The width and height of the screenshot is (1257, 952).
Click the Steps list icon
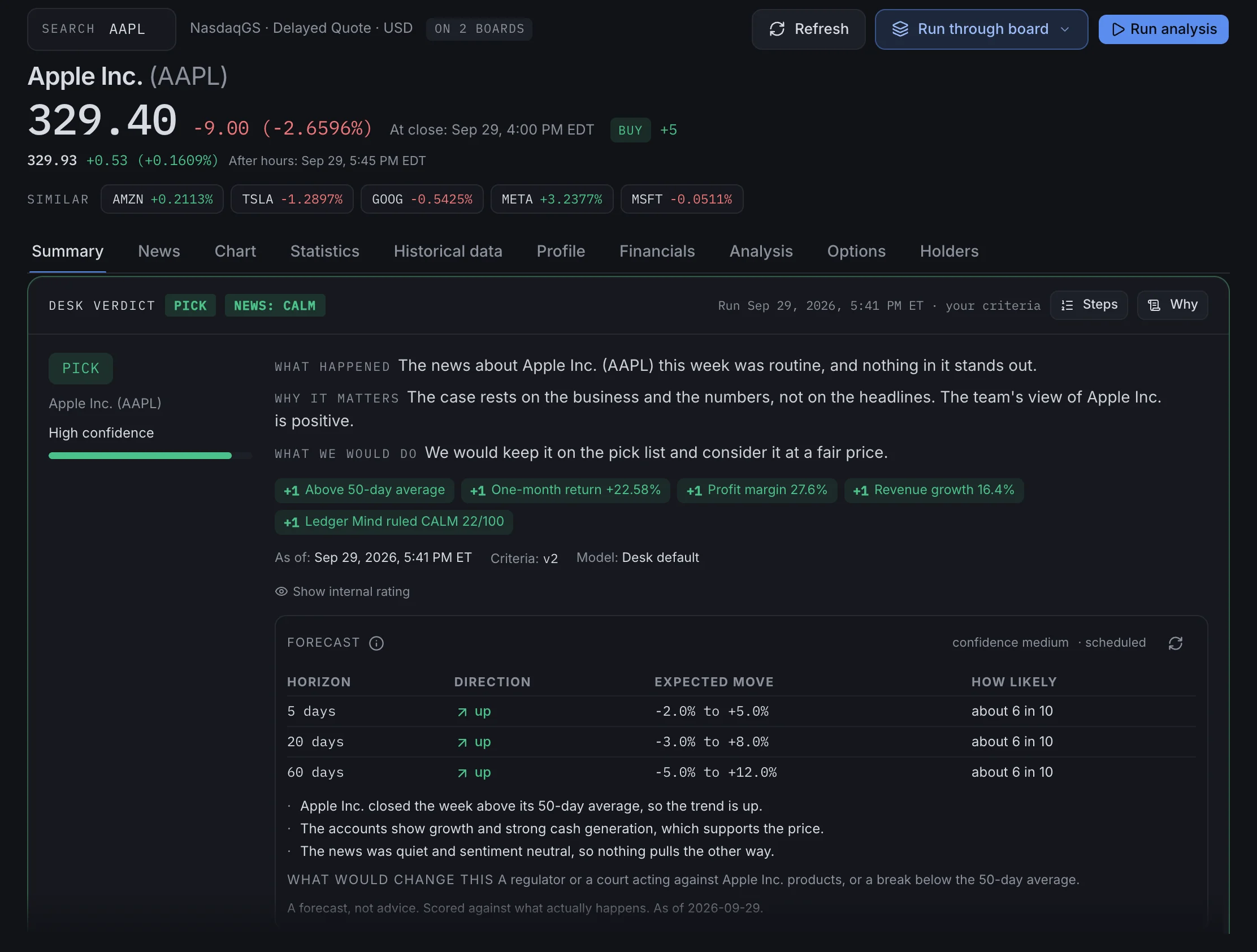pos(1067,305)
